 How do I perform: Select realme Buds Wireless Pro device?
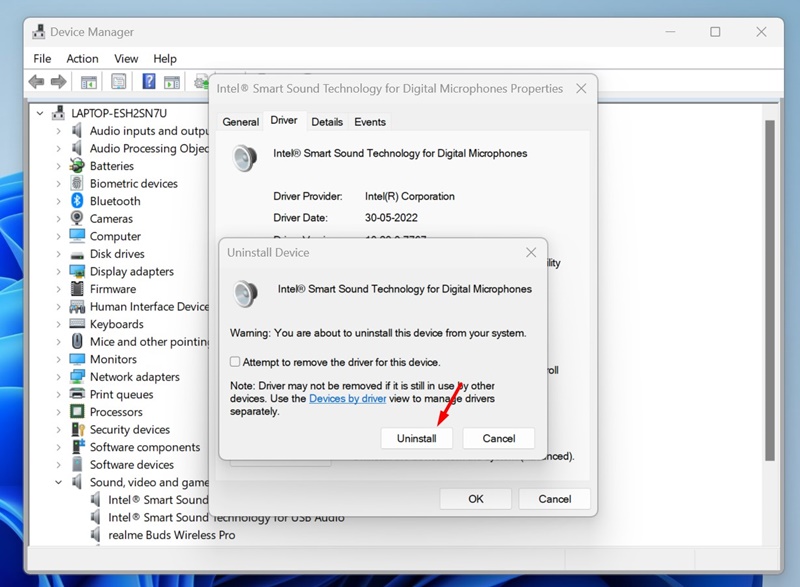[171, 535]
